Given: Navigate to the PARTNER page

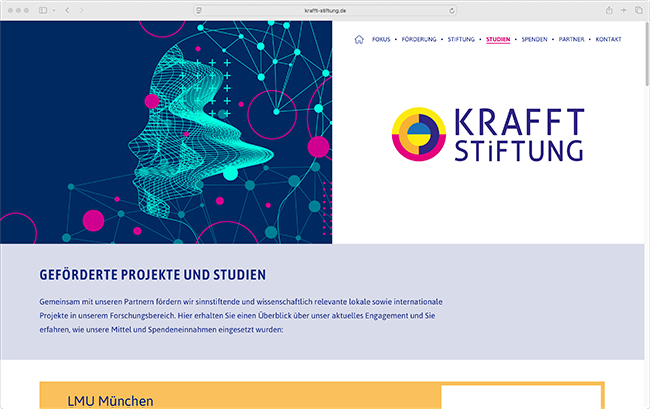Looking at the screenshot, I should pos(571,39).
